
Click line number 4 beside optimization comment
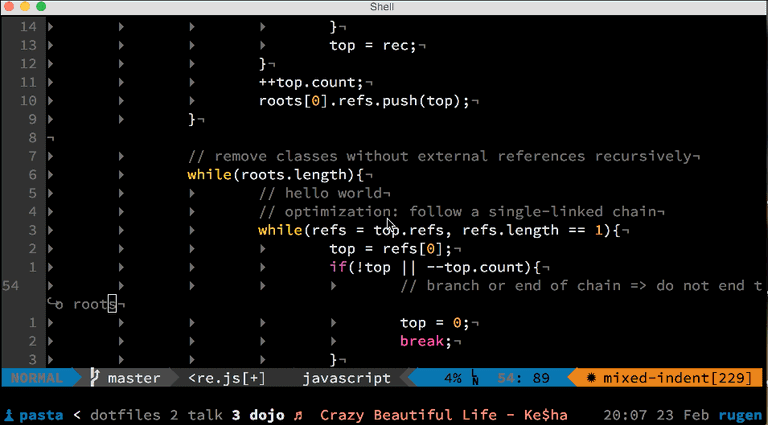(33, 212)
